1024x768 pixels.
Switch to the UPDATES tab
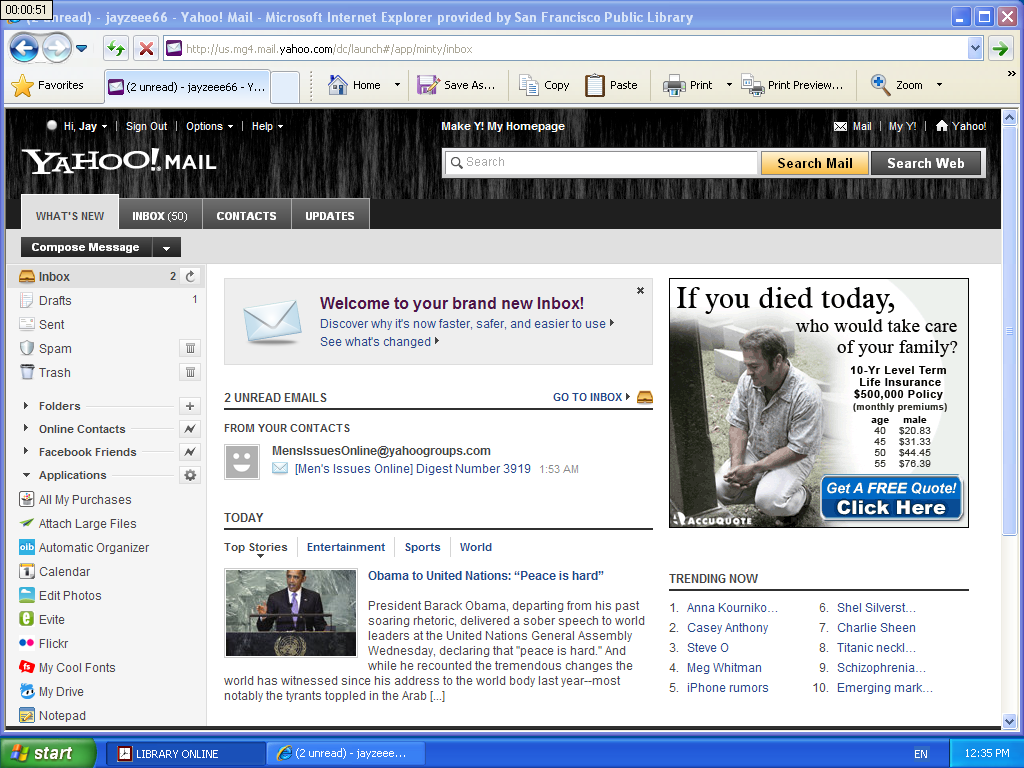(x=330, y=216)
